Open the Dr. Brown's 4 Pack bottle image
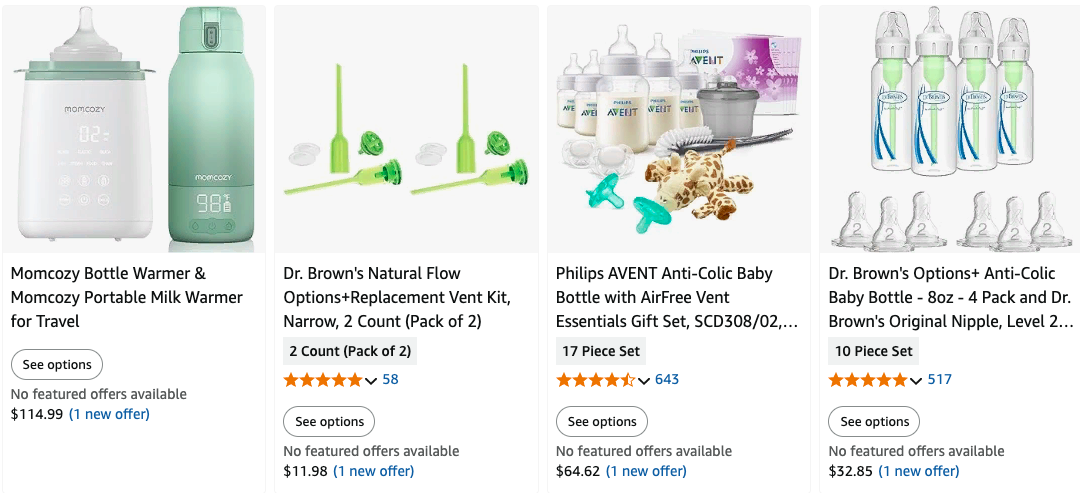Screen dimensions: 1080x493 pos(951,130)
